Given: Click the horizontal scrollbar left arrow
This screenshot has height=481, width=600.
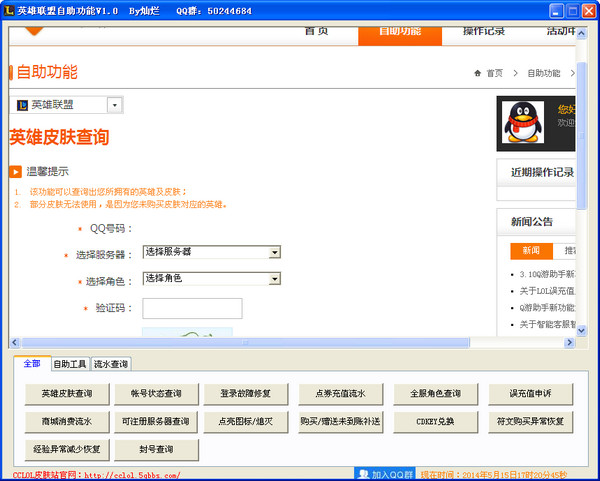Looking at the screenshot, I should pos(15,342).
